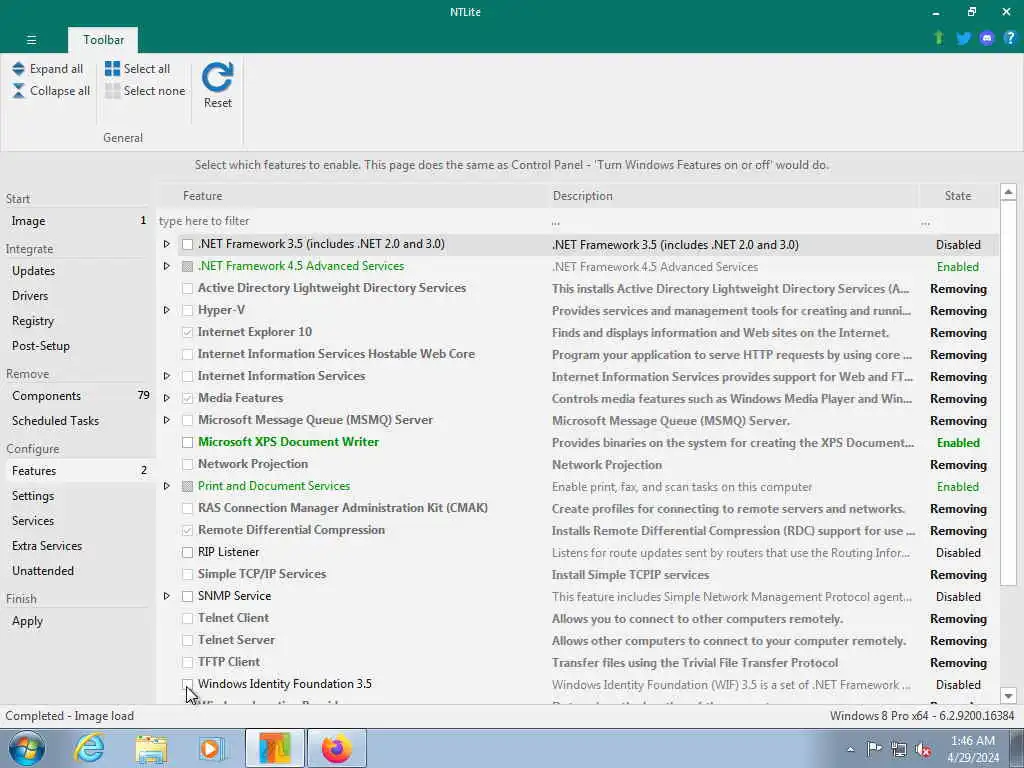This screenshot has width=1024, height=768.
Task: Switch to NTLite taskbar icon
Action: tap(275, 748)
